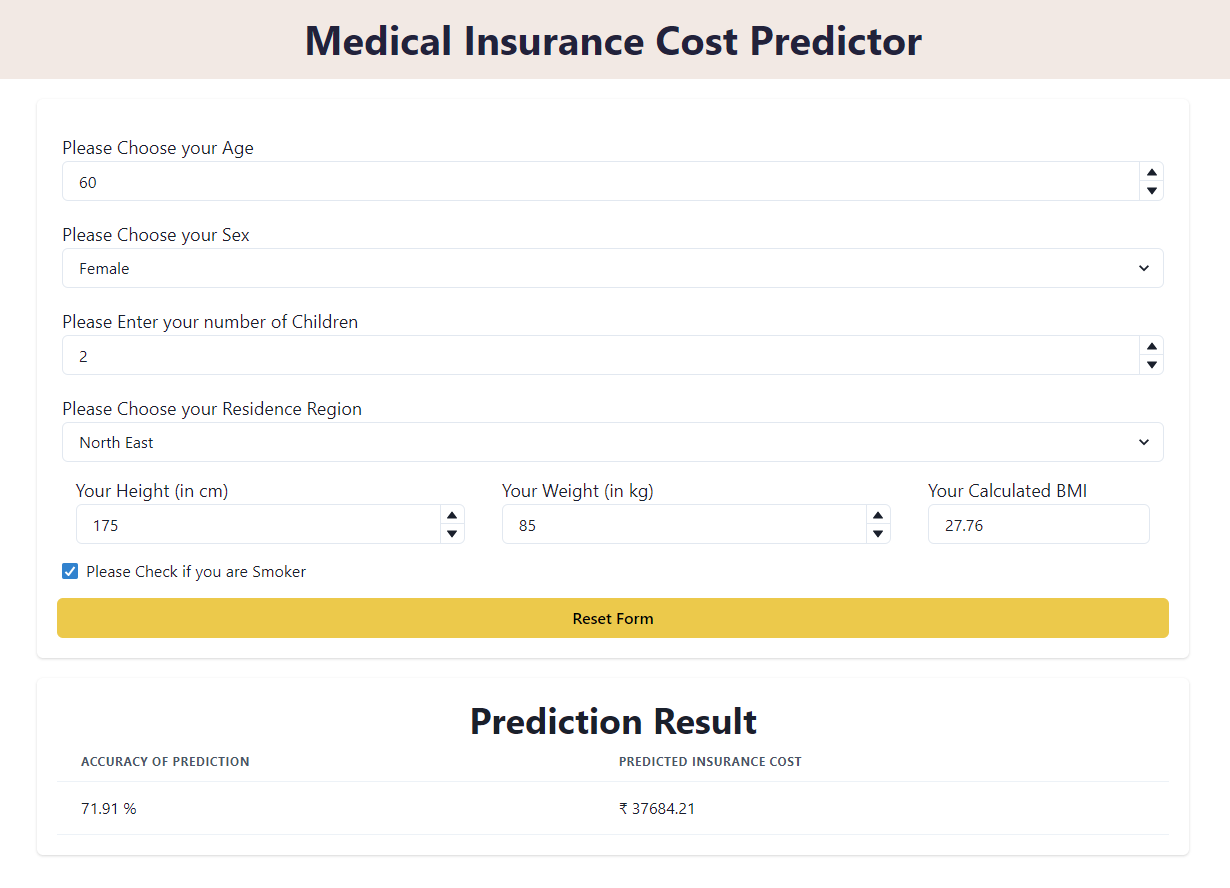
Task: Click the 'Prediction Result' heading
Action: point(613,721)
